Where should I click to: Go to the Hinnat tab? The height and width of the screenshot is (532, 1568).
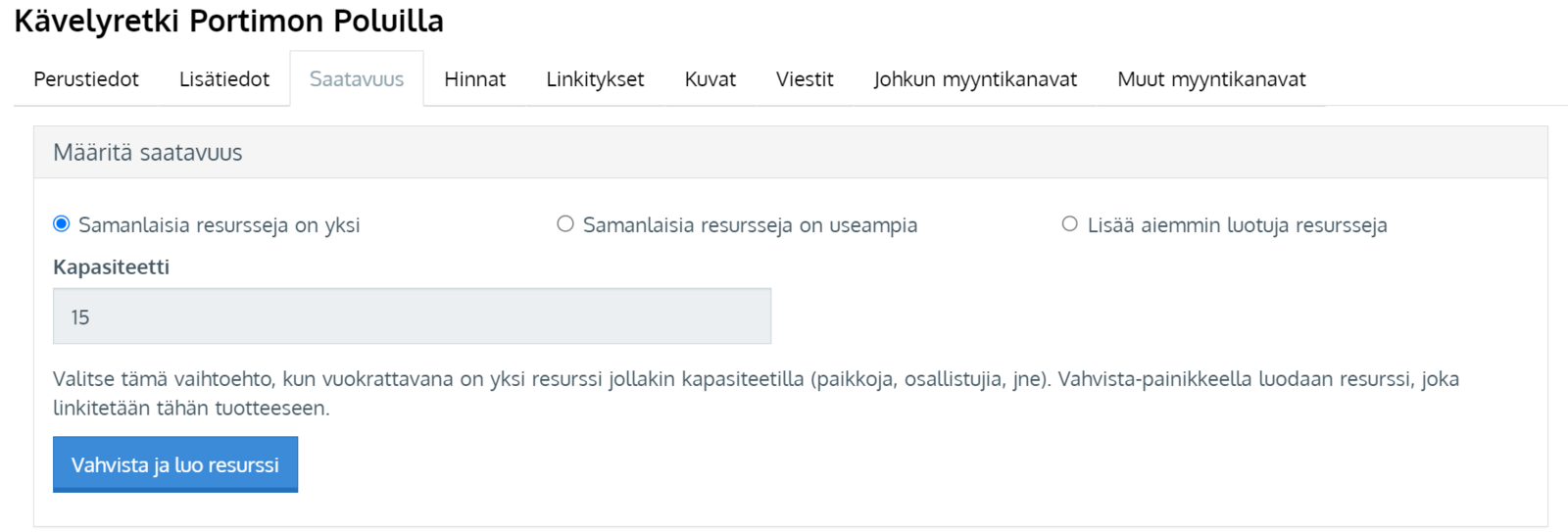(474, 79)
